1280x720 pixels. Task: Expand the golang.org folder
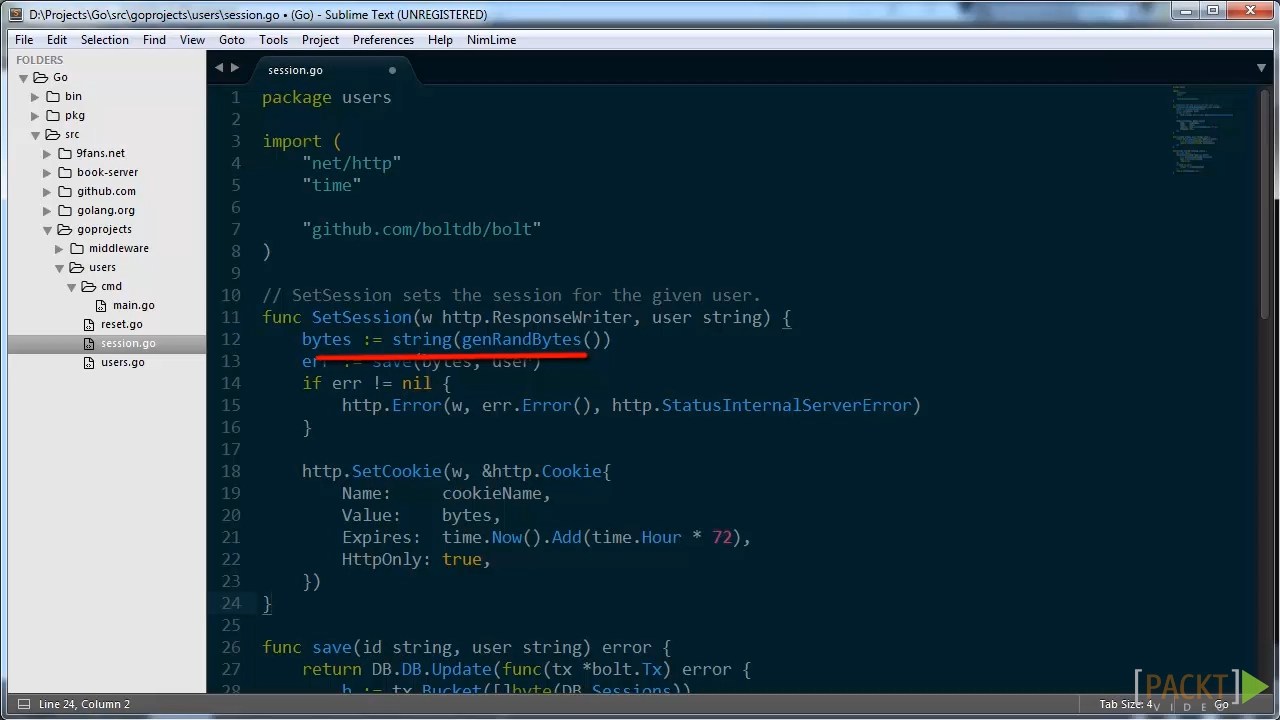(47, 211)
